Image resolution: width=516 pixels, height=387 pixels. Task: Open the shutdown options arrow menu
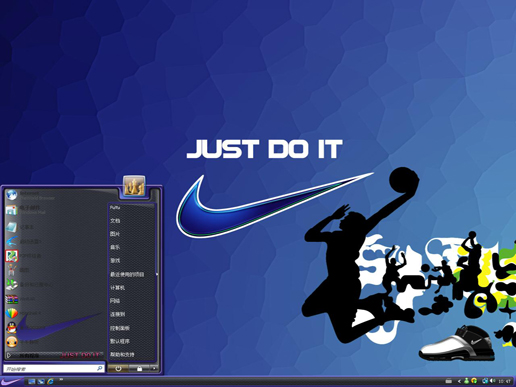pos(154,368)
